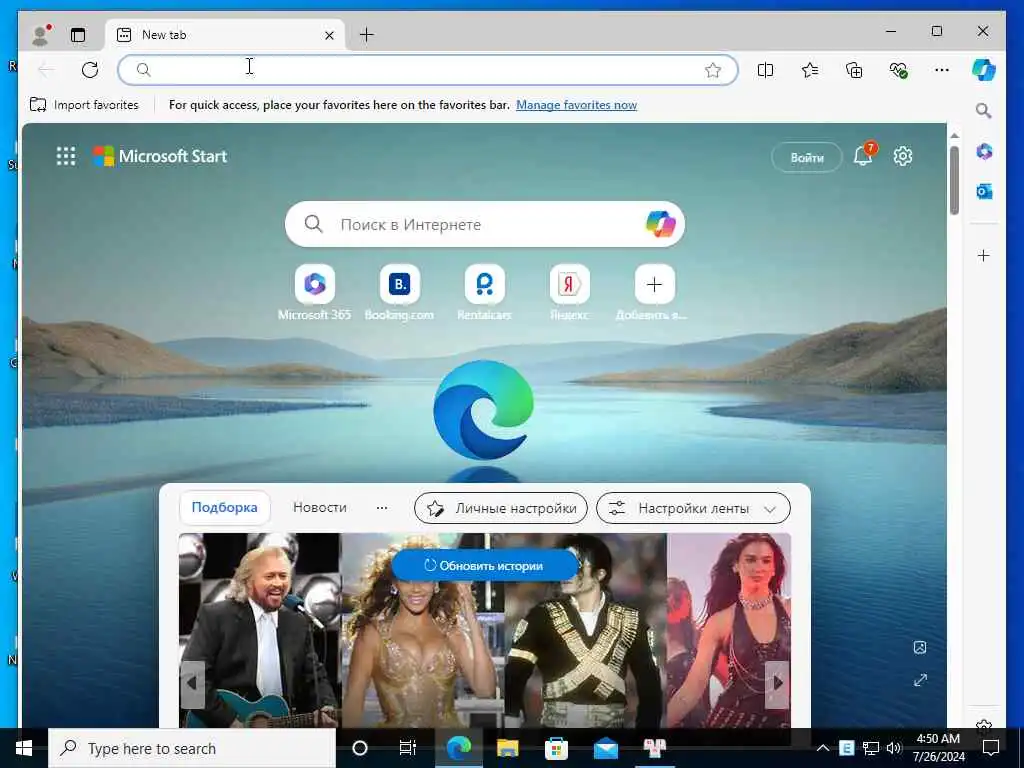Toggle Split screen icon
The width and height of the screenshot is (1024, 768).
click(765, 70)
